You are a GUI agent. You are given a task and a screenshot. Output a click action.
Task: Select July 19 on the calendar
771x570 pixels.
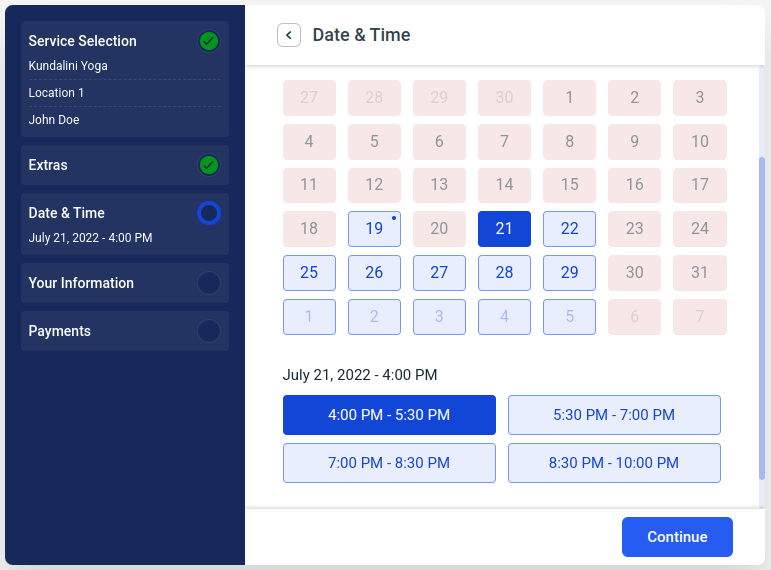click(x=374, y=229)
